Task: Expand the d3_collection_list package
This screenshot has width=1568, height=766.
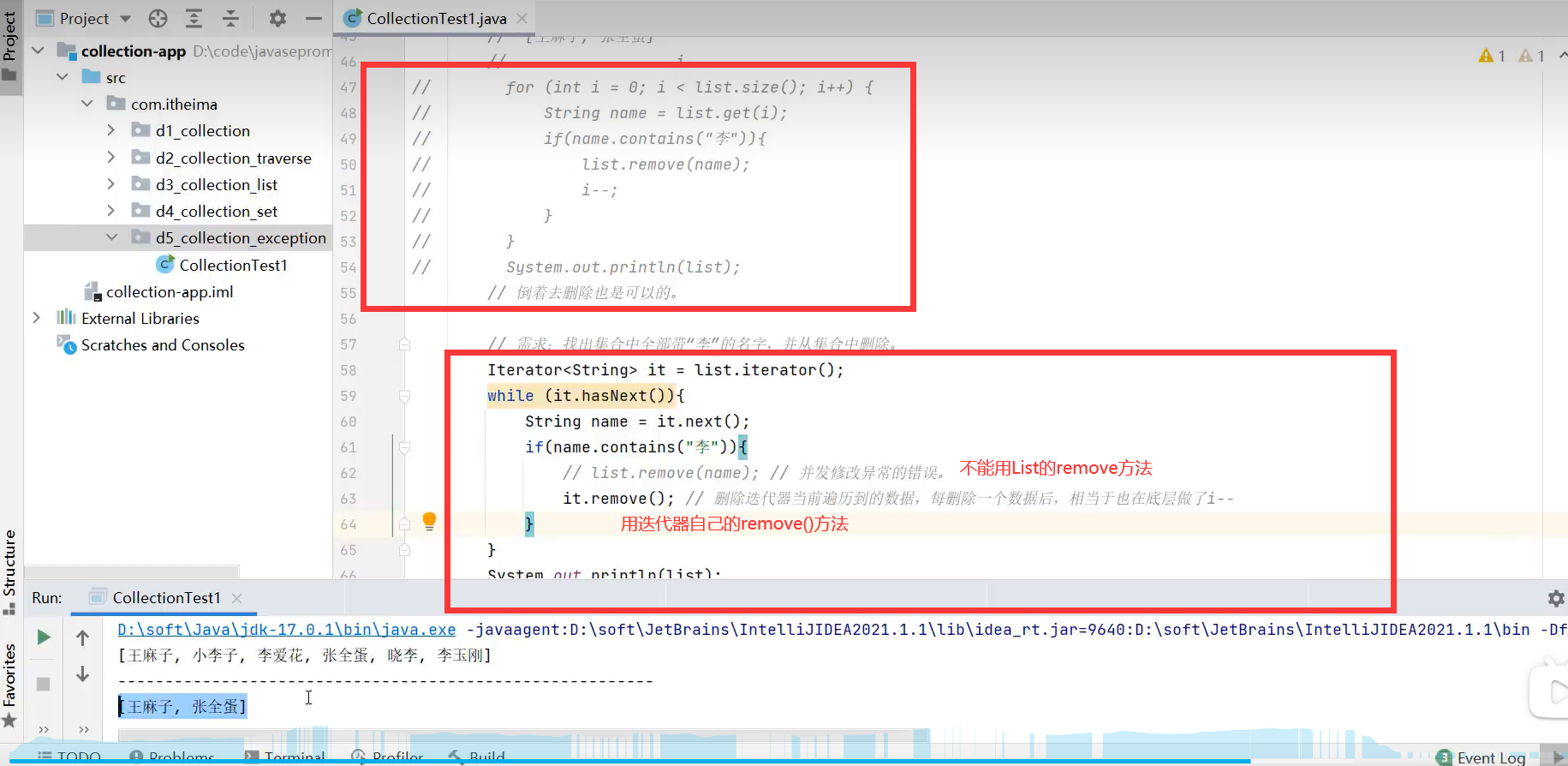Action: pyautogui.click(x=111, y=184)
